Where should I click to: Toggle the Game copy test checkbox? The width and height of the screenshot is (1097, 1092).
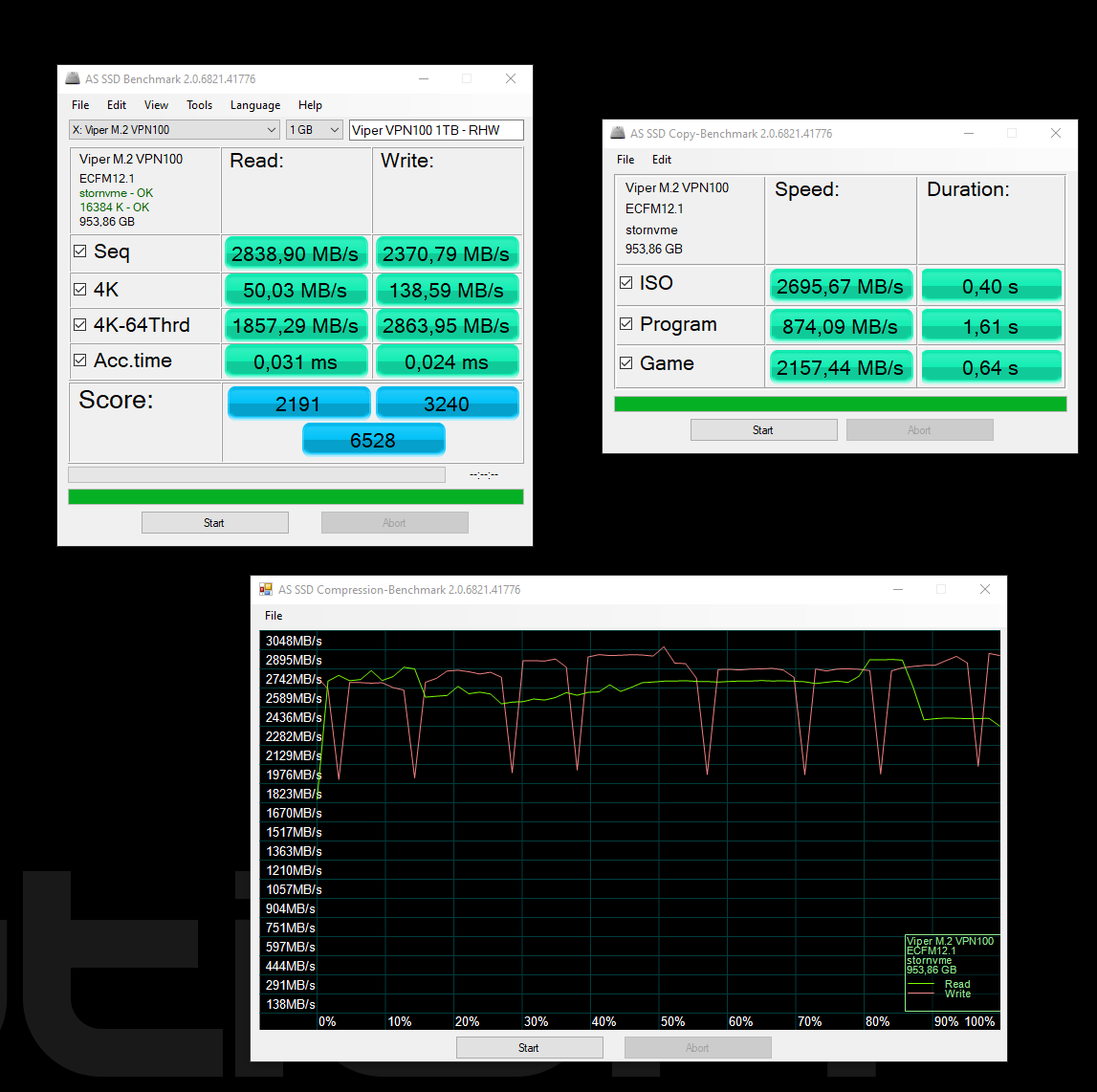pyautogui.click(x=626, y=363)
